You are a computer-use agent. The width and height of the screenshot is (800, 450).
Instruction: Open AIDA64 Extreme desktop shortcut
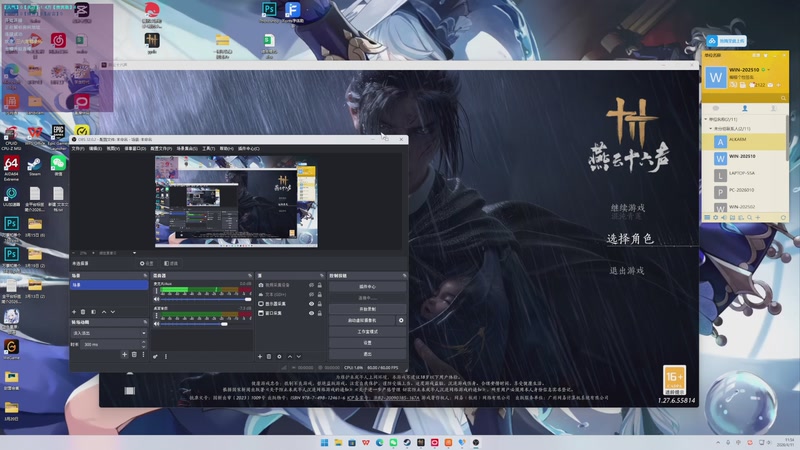[x=11, y=168]
